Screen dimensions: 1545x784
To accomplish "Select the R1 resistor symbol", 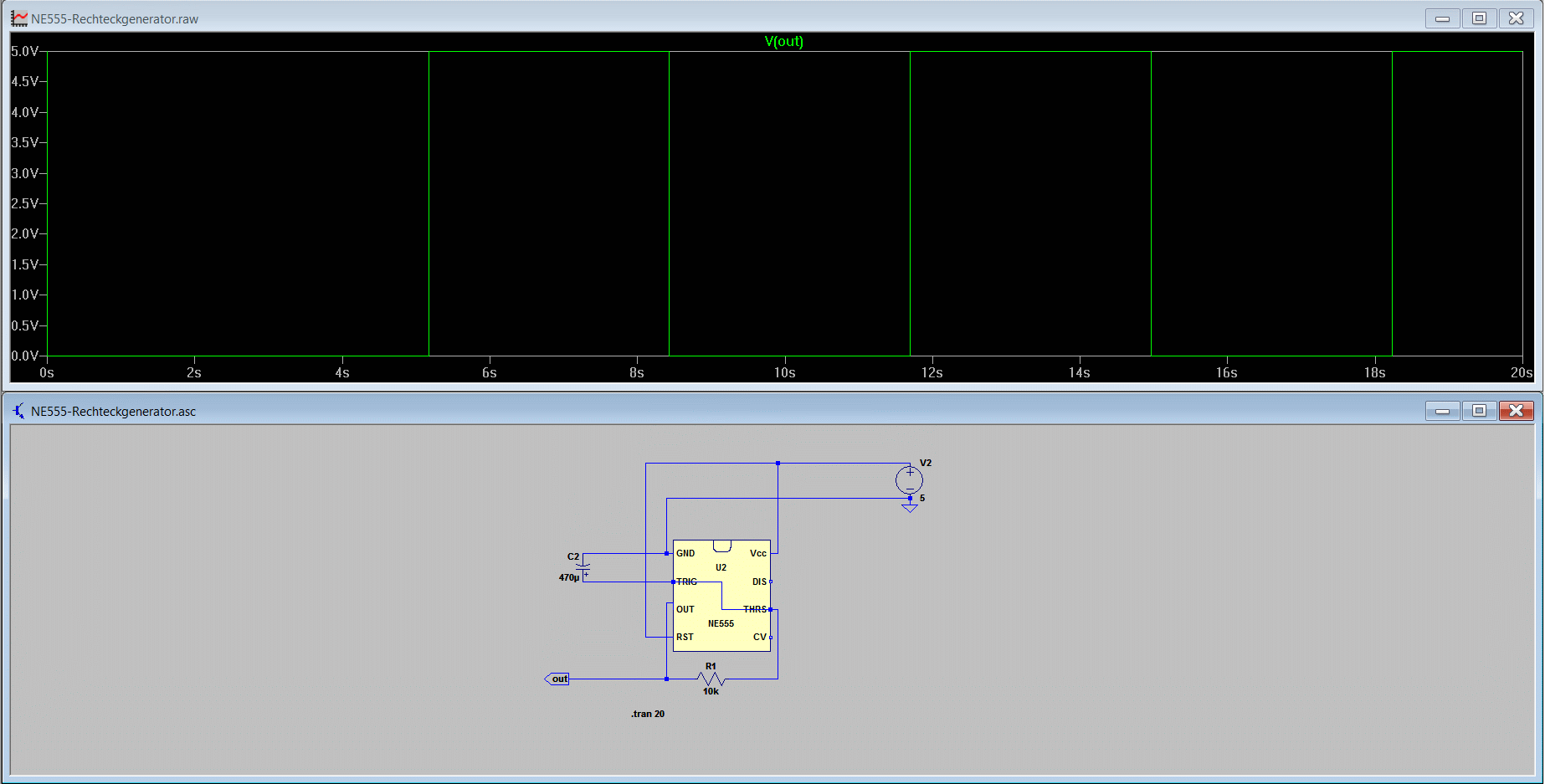I will [x=711, y=679].
